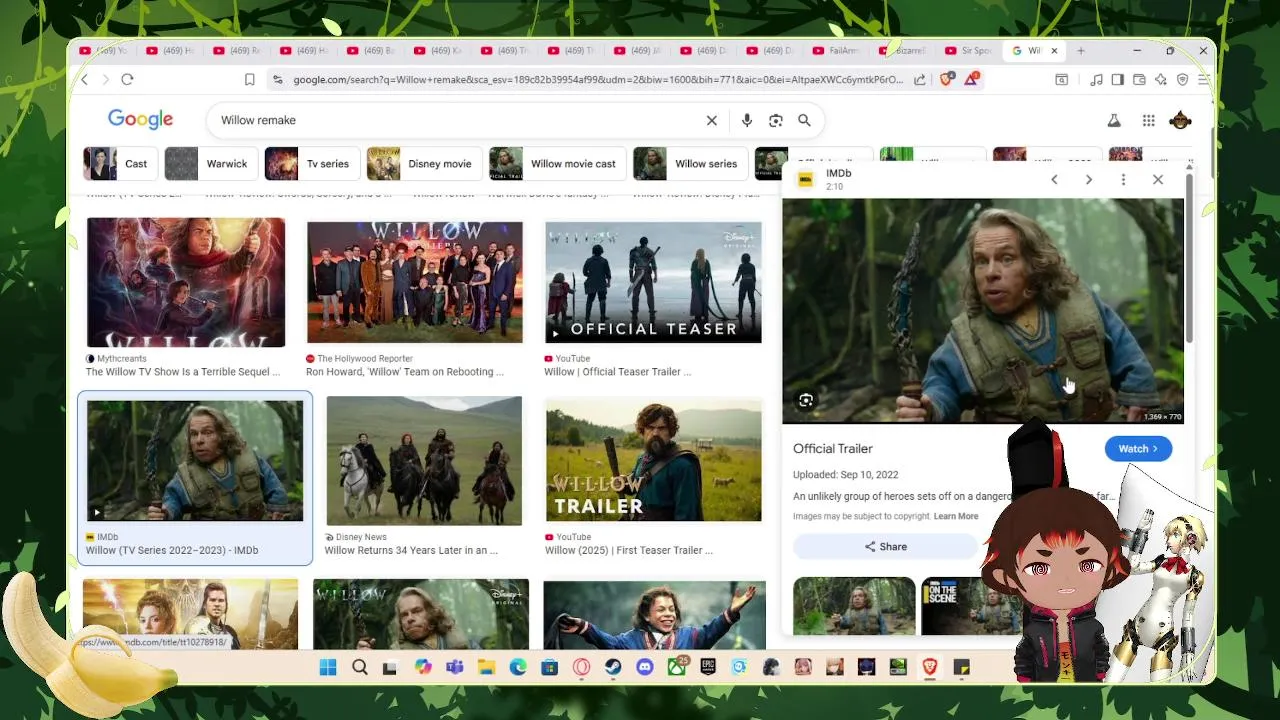Screen dimensions: 1280x720
Task: Open the preview panel three-dot options
Action: [1123, 180]
